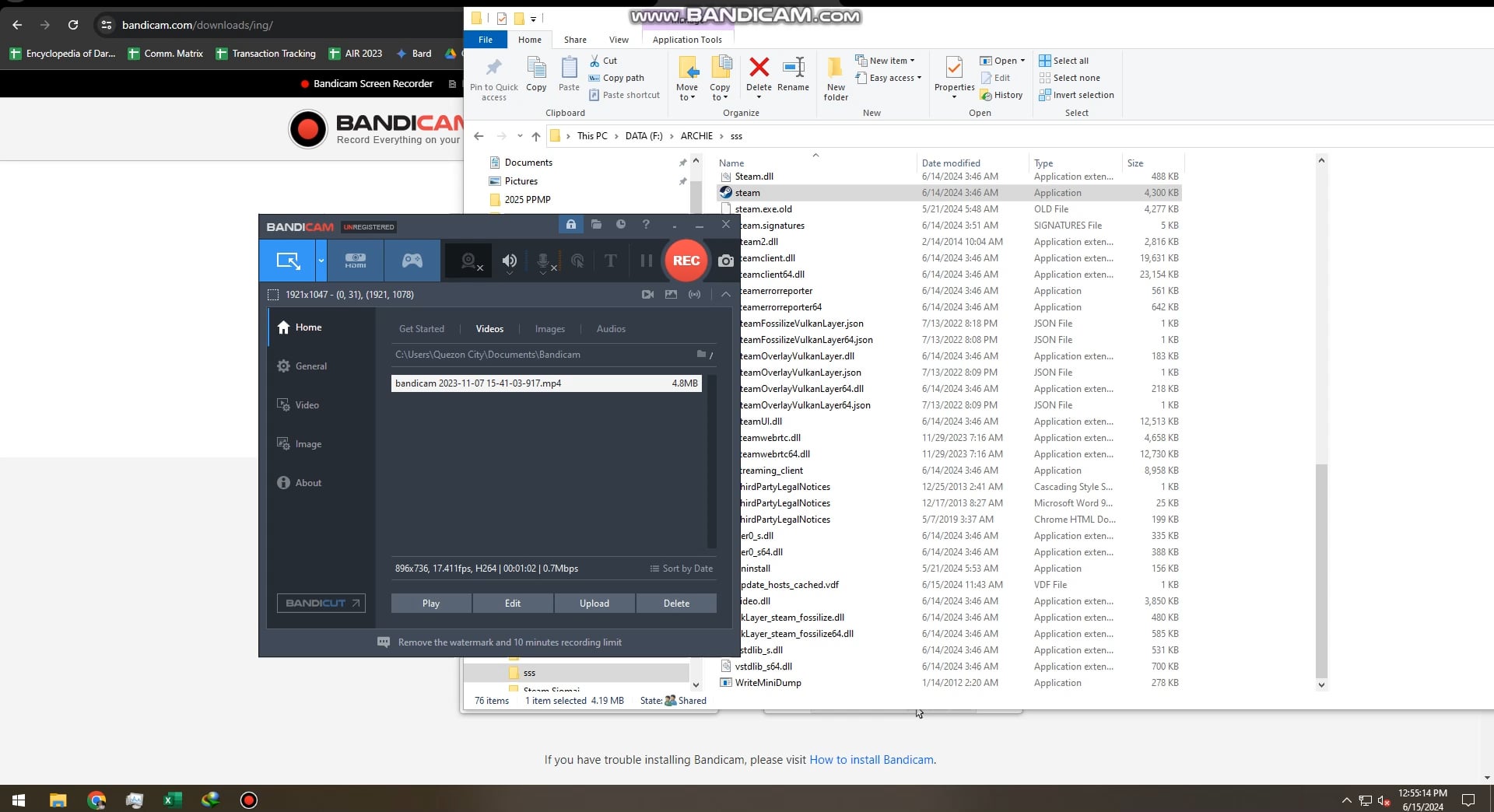
Task: Toggle the webcam overlay
Action: pos(469,261)
